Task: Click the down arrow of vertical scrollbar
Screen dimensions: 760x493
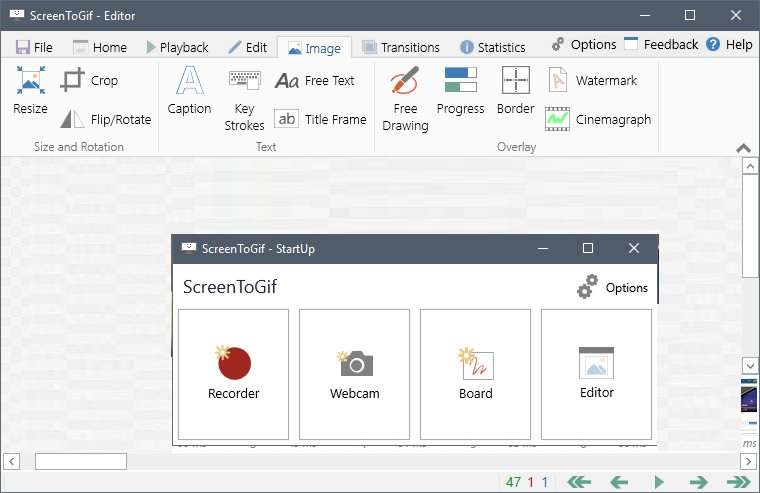Action: click(x=750, y=366)
